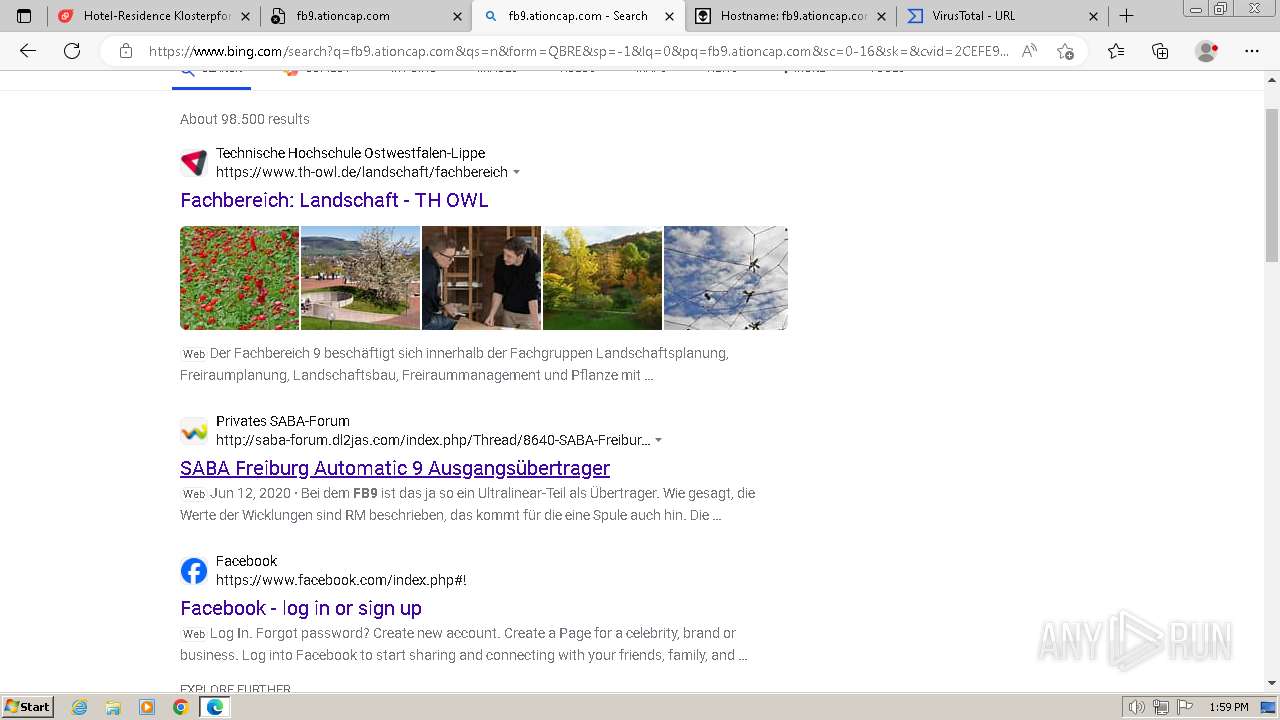Open Facebook - log in or sign up

coord(301,608)
